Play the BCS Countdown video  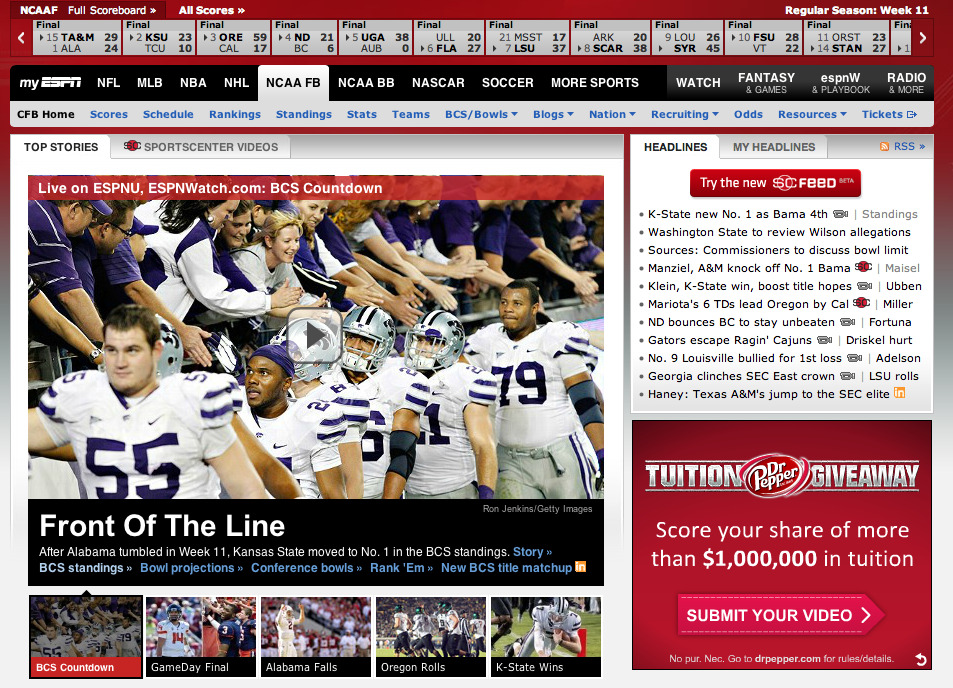314,335
